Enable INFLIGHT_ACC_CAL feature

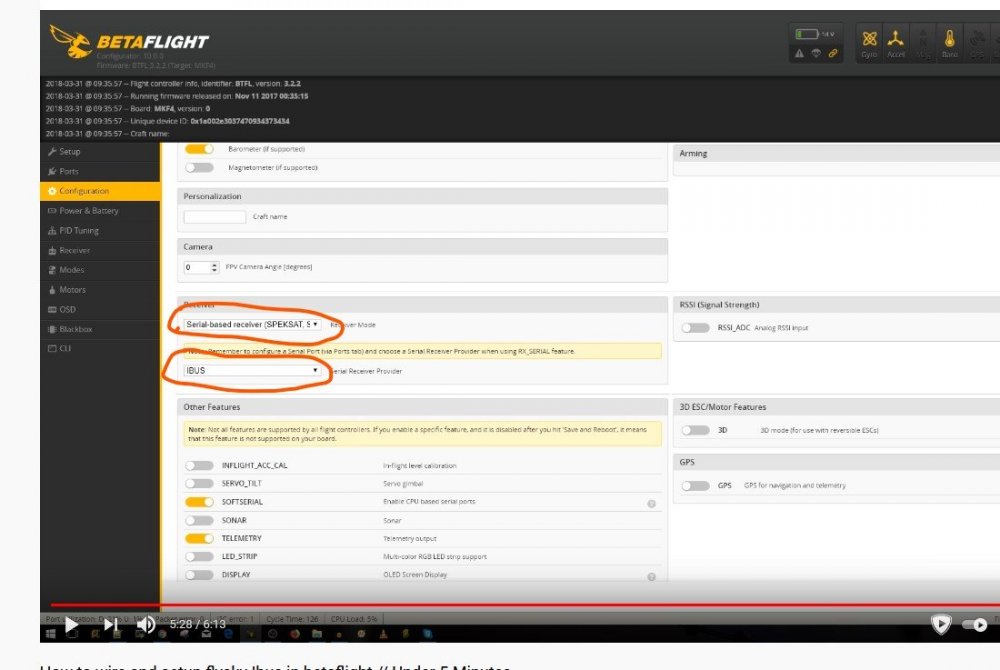[x=199, y=465]
